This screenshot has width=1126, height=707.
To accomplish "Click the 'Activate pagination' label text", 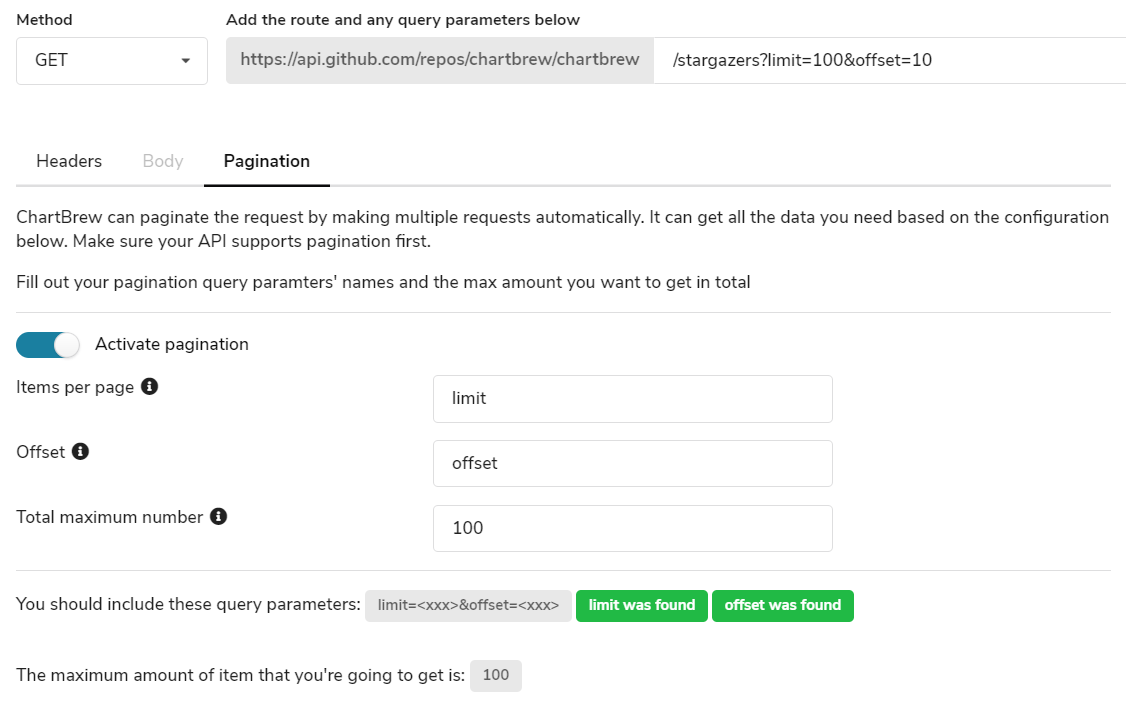I will pyautogui.click(x=172, y=344).
